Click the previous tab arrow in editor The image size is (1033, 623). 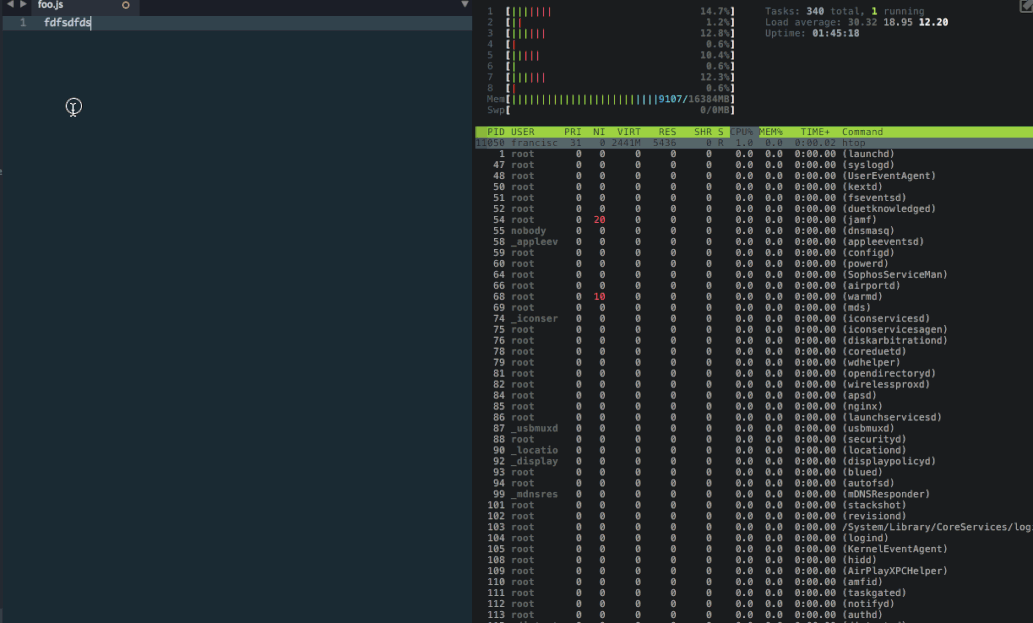(x=10, y=5)
